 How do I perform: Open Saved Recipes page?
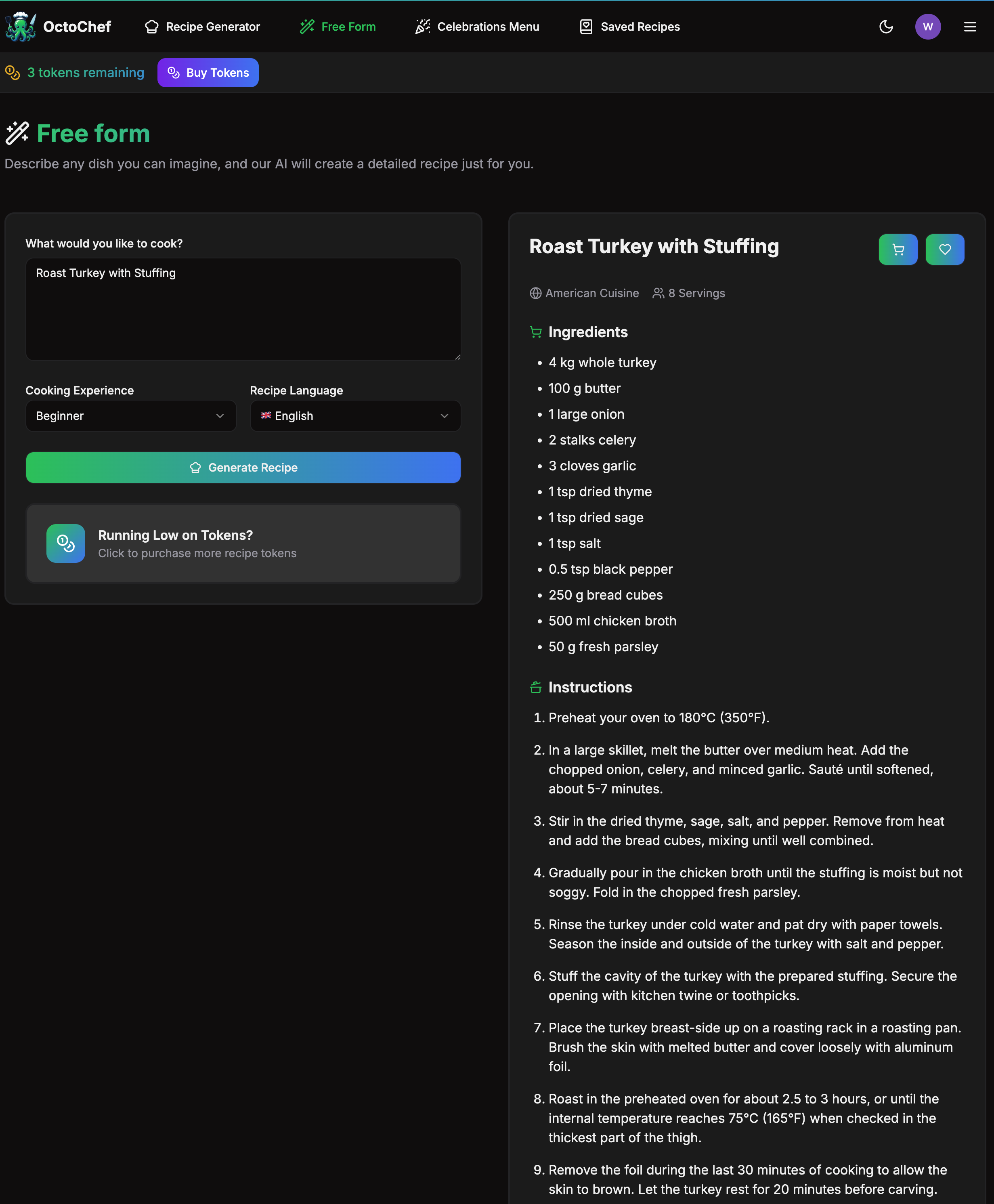(630, 27)
